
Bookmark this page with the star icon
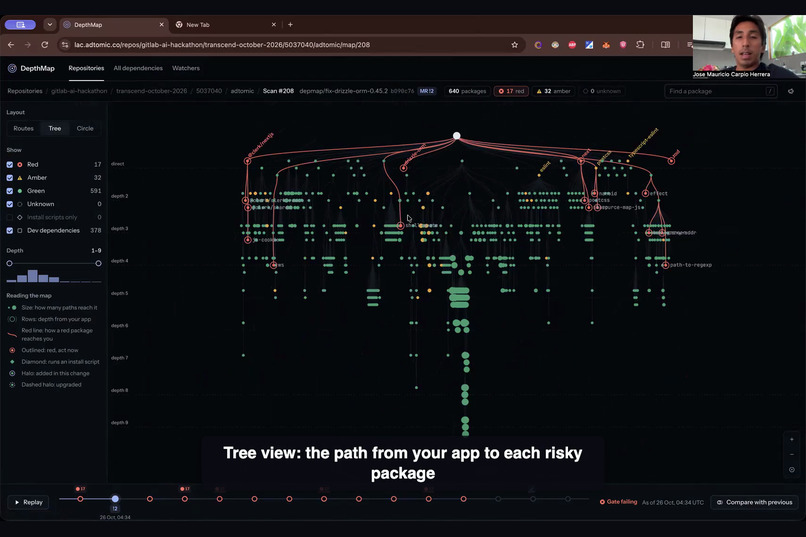pos(515,45)
